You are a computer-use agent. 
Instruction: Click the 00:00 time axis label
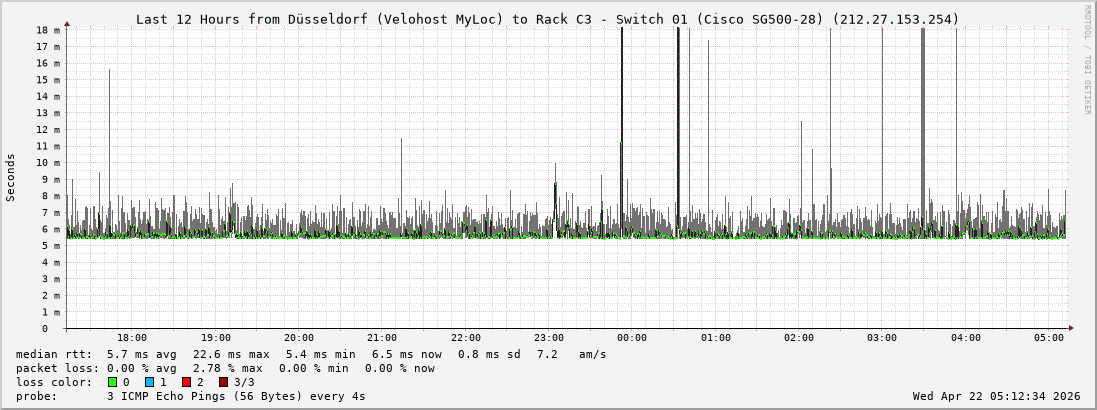coord(632,338)
